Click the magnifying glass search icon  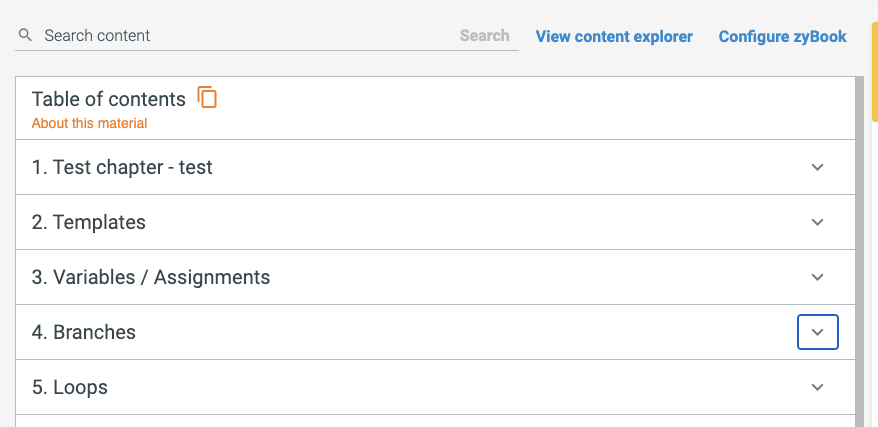25,35
